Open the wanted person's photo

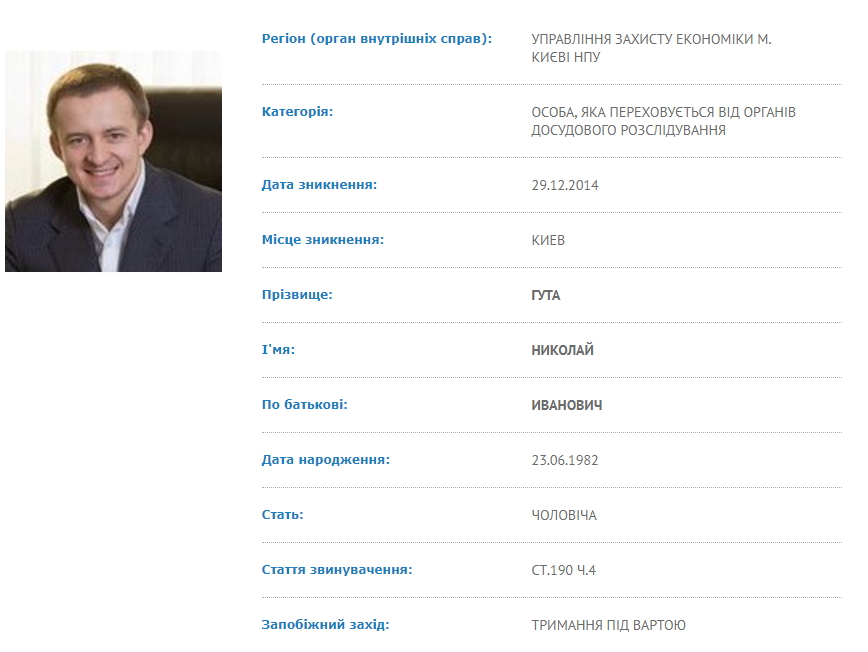click(x=113, y=161)
